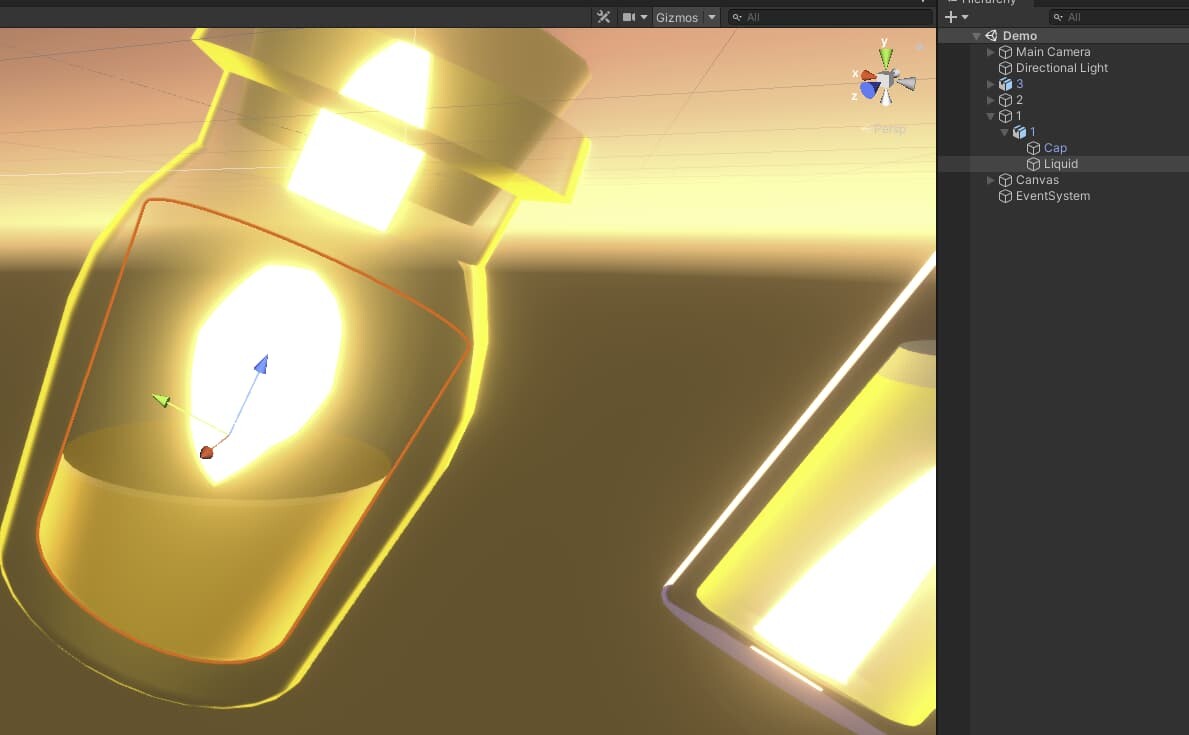Click the EventSystem cube icon

pyautogui.click(x=1004, y=196)
